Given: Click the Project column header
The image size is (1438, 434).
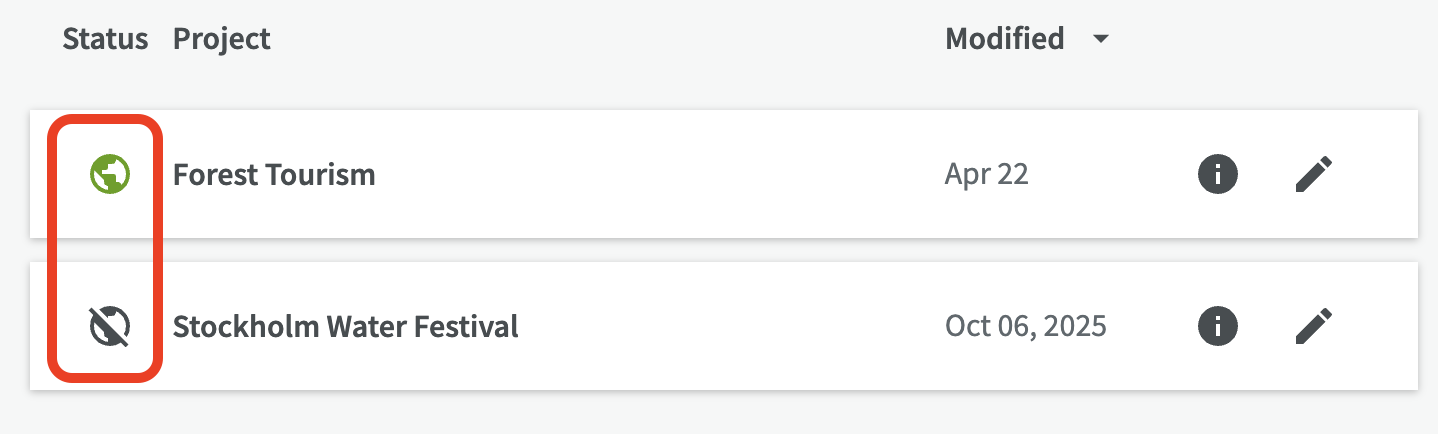Looking at the screenshot, I should pyautogui.click(x=221, y=39).
